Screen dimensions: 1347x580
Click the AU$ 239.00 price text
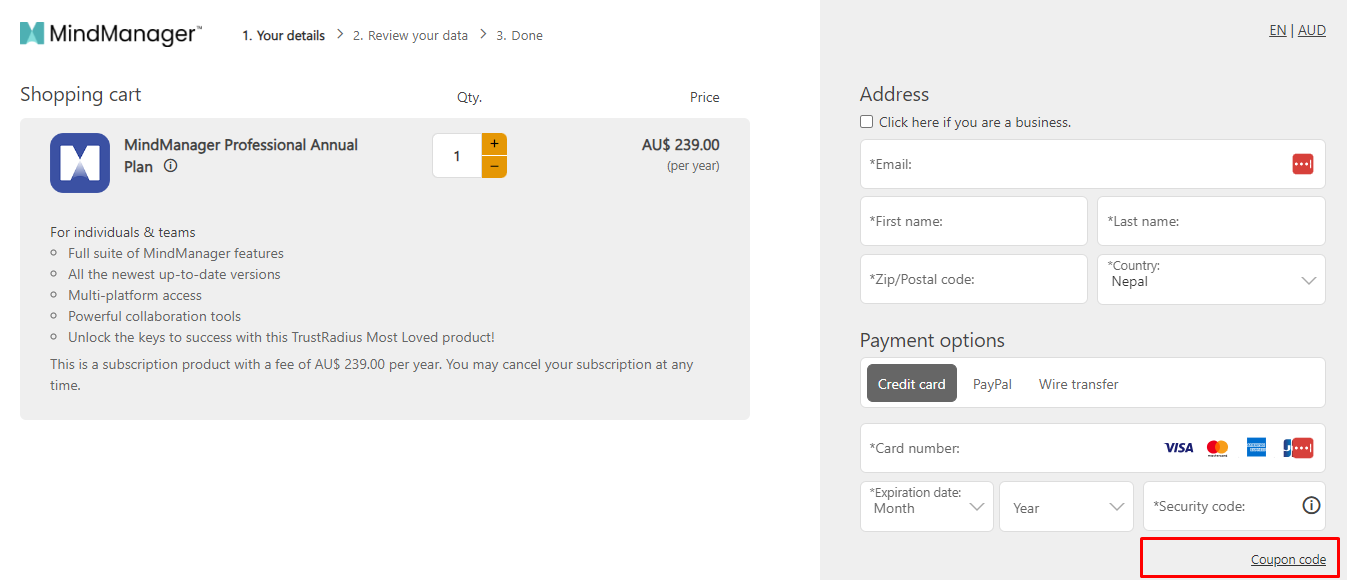tap(680, 145)
